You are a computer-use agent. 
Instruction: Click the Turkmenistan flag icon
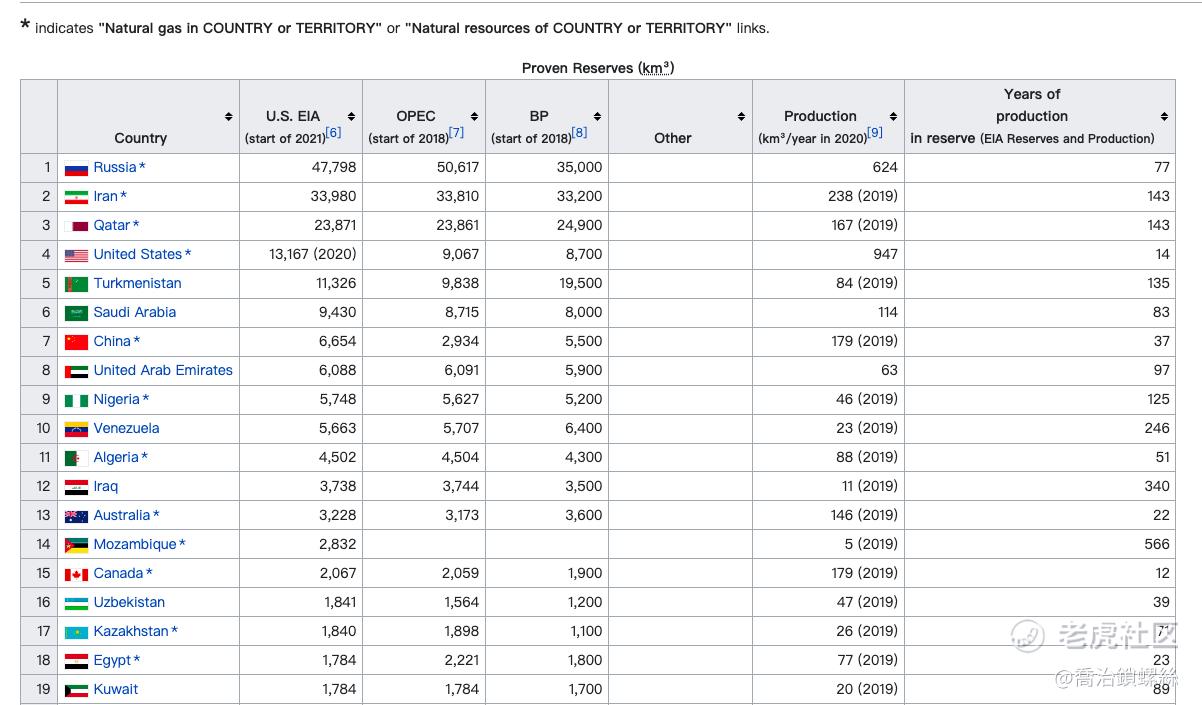point(76,284)
